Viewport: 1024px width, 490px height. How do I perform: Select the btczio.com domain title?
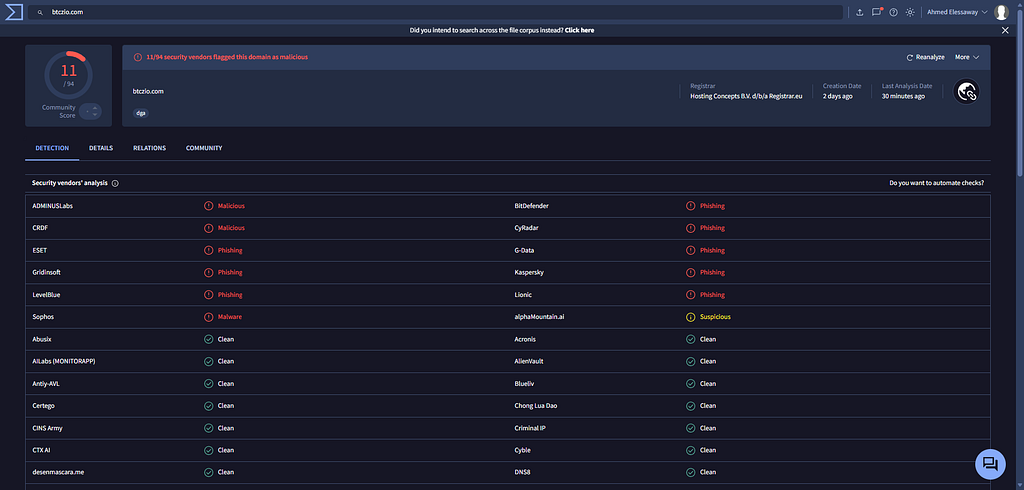[x=148, y=91]
